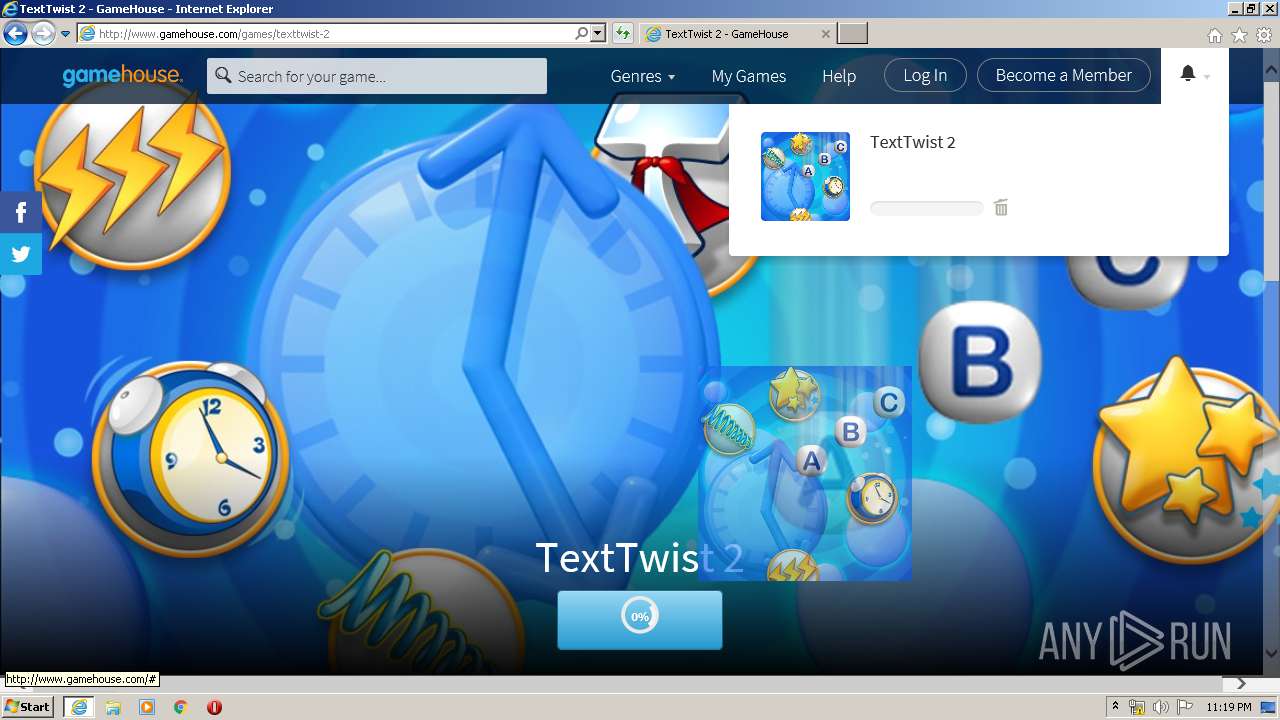The image size is (1280, 720).
Task: Open the recent pages dropdown arrow
Action: pos(65,34)
